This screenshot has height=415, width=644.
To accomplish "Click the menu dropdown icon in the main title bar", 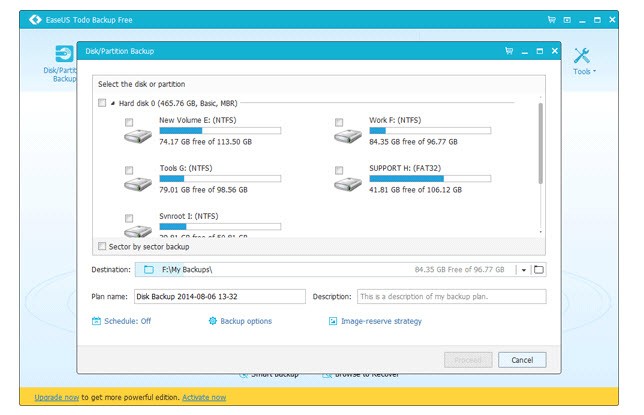I will pos(567,20).
